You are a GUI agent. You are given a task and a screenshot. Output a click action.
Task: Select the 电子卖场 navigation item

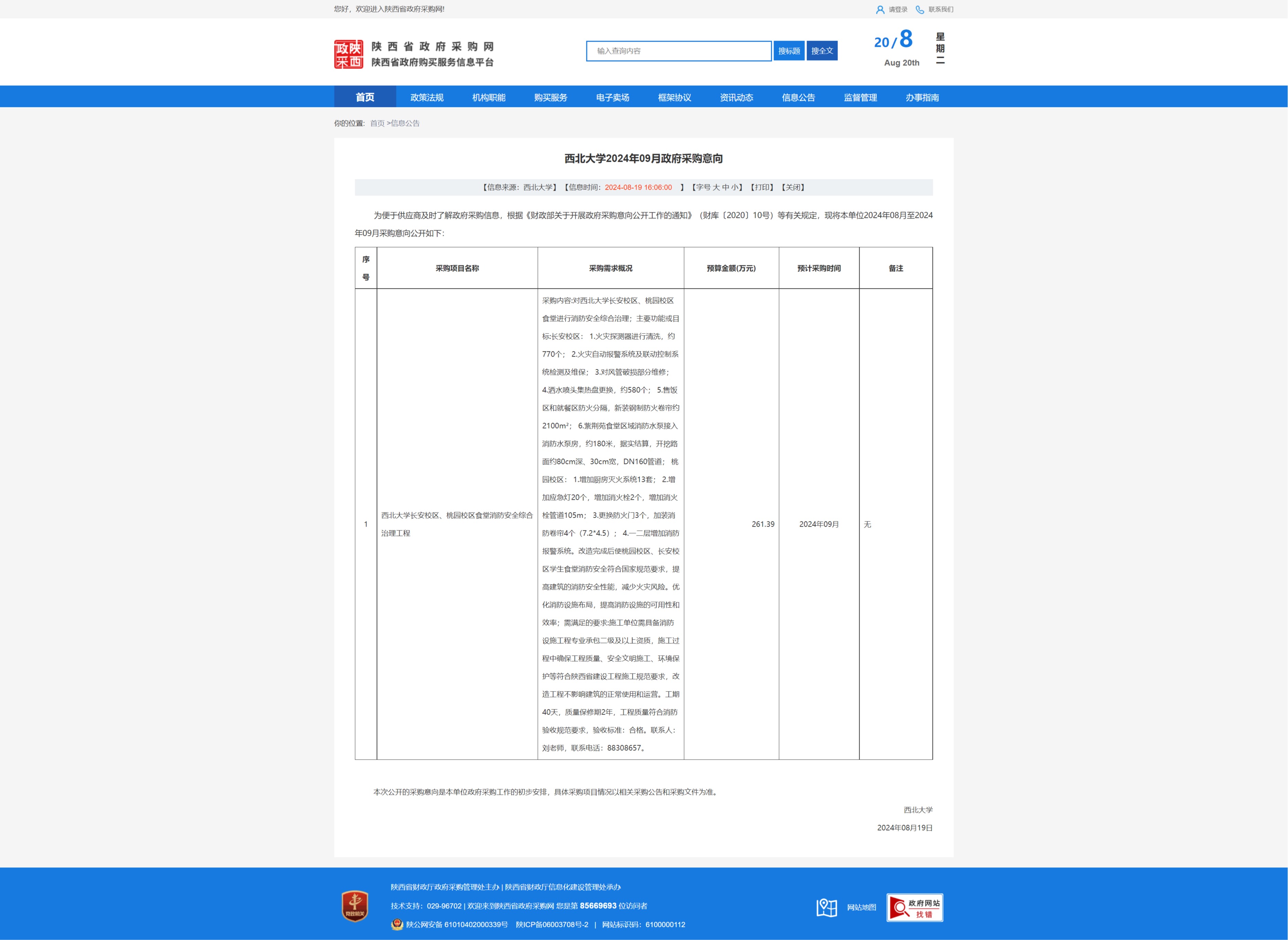point(612,97)
